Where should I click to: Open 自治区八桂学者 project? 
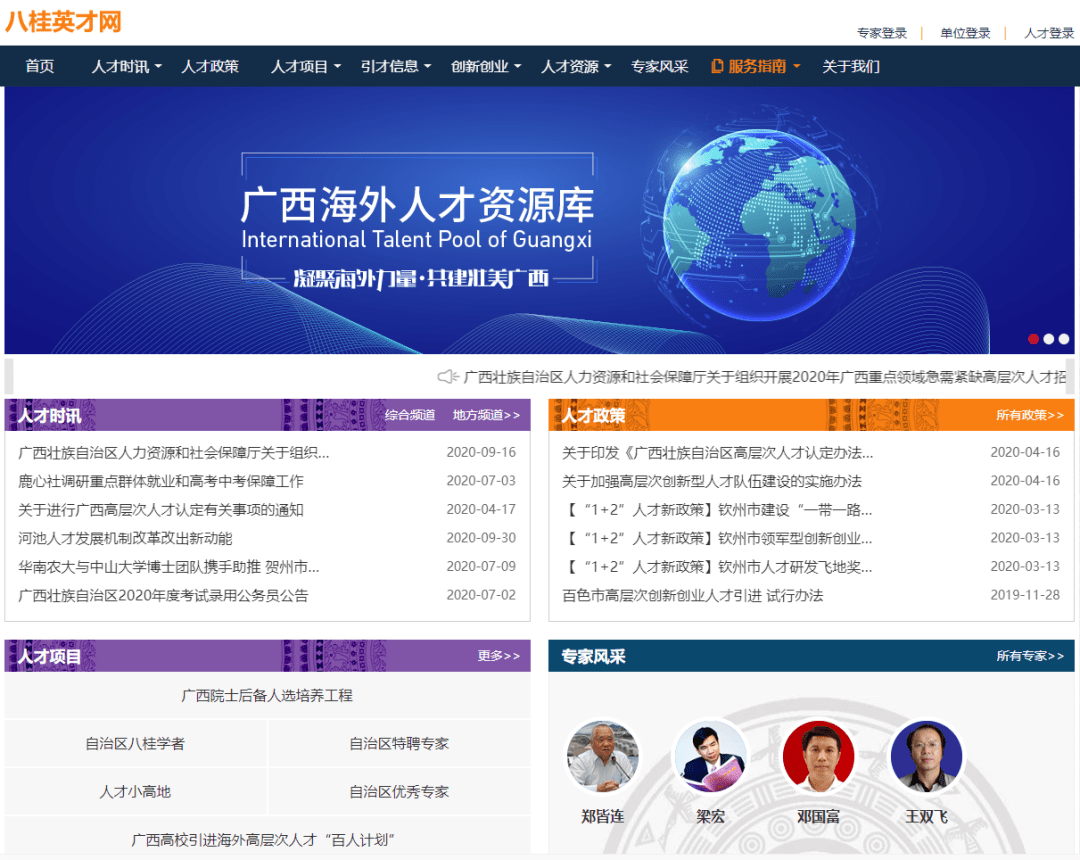point(135,744)
